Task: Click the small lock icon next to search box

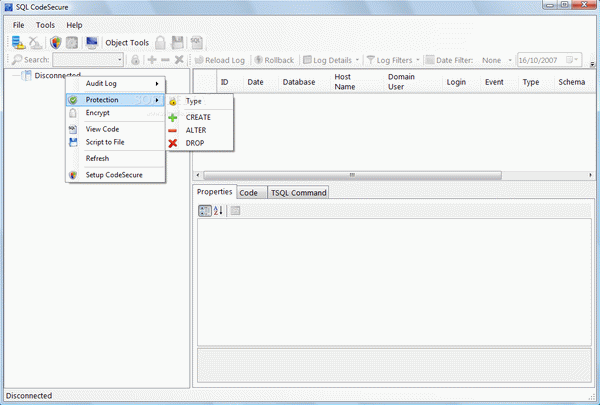Action: (135, 60)
